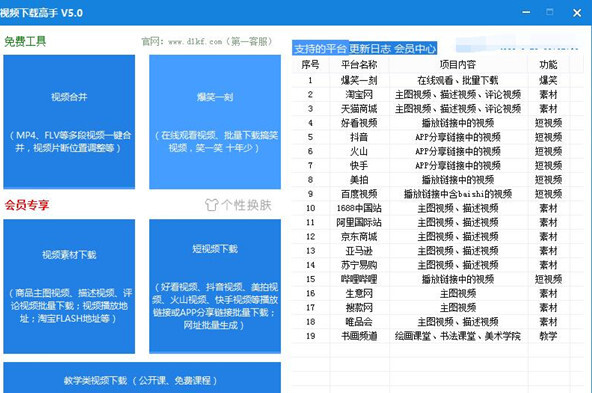Switch to the 支持的平台 tab
The width and height of the screenshot is (592, 393).
pyautogui.click(x=320, y=49)
